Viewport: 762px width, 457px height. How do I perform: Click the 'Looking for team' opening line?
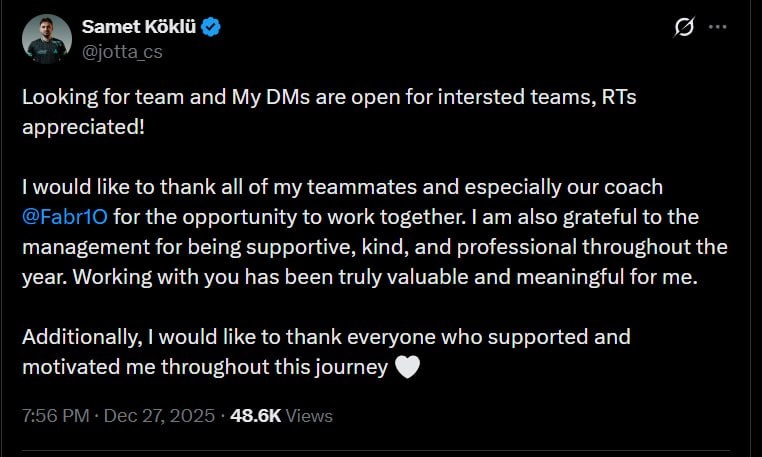(x=329, y=97)
